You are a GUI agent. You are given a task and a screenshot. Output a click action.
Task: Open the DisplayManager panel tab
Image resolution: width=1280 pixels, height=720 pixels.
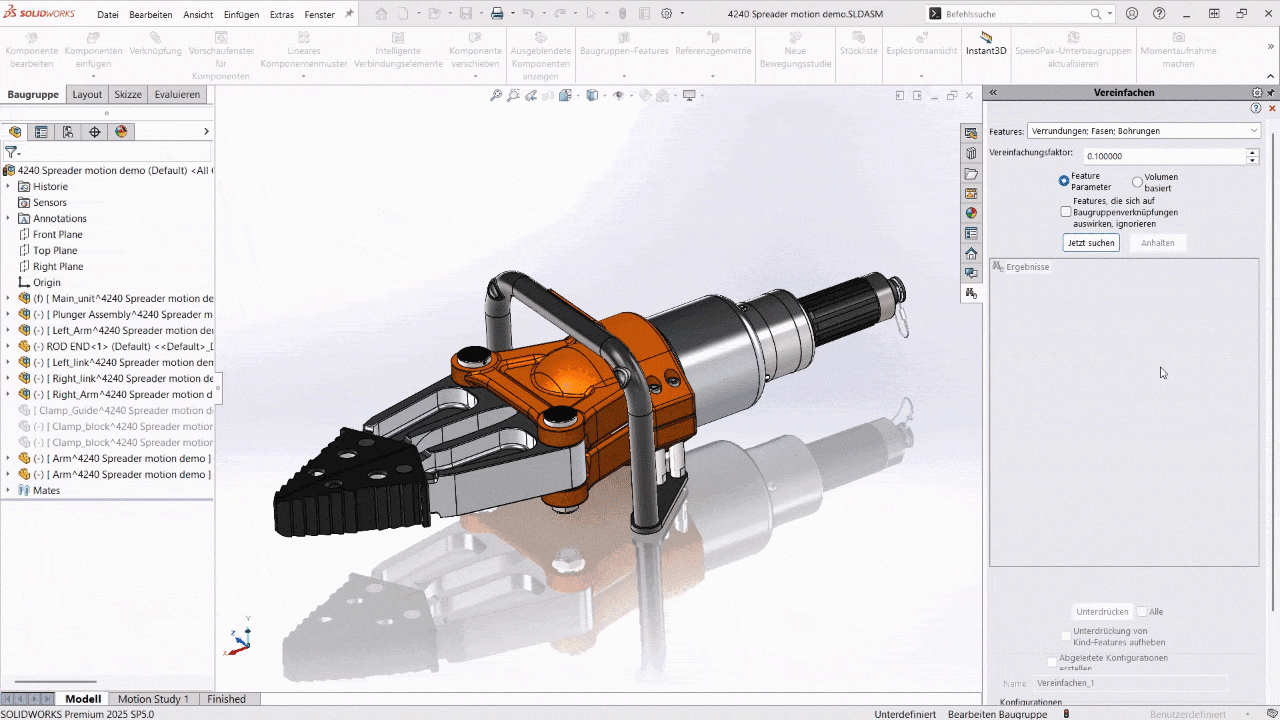121,131
